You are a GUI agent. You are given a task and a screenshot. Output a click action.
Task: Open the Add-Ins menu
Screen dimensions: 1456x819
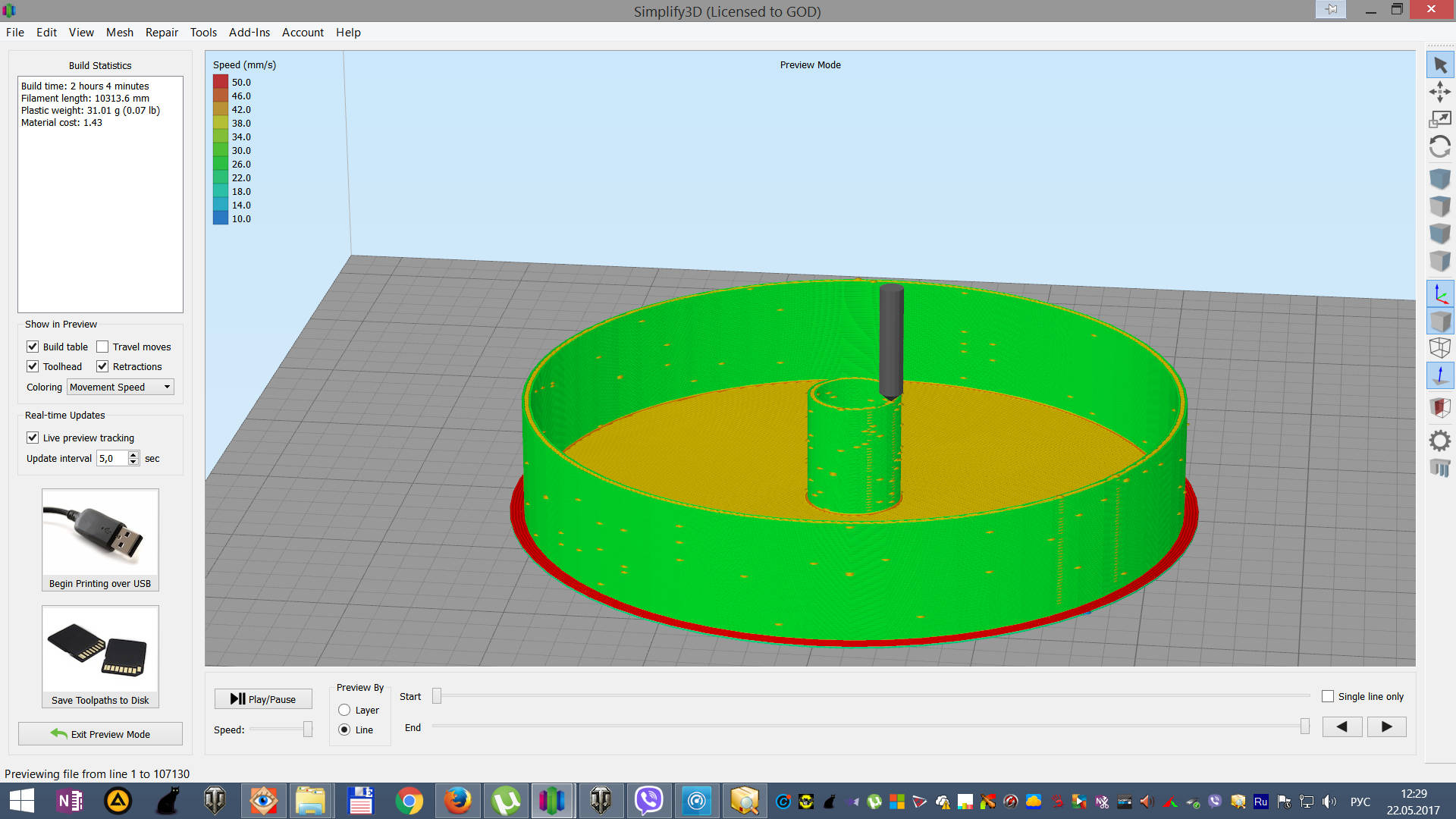pyautogui.click(x=249, y=32)
